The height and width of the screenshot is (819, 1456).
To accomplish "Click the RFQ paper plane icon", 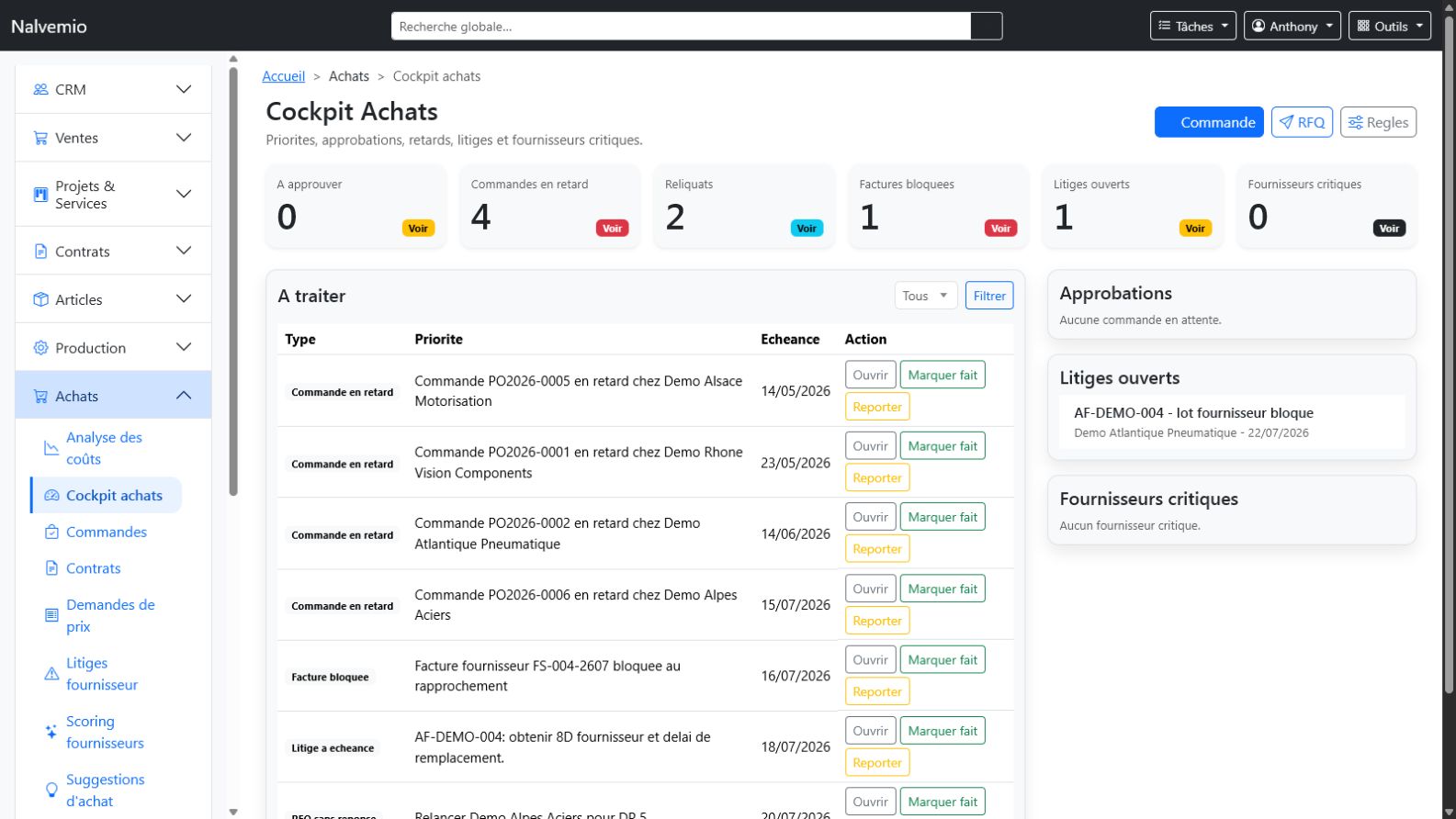I will click(x=1286, y=122).
